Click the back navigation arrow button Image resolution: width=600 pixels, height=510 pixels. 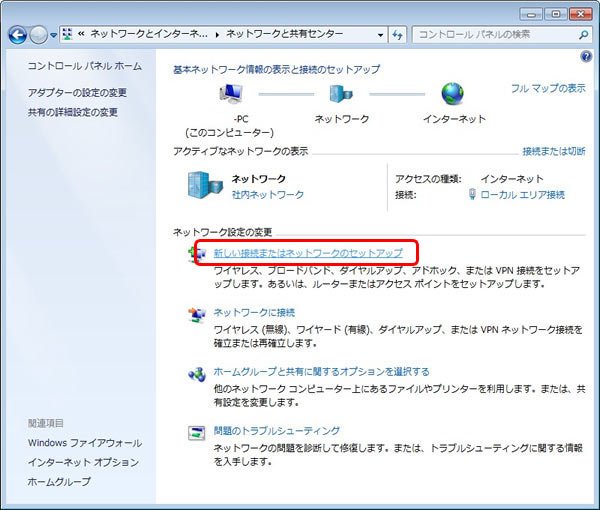18,34
